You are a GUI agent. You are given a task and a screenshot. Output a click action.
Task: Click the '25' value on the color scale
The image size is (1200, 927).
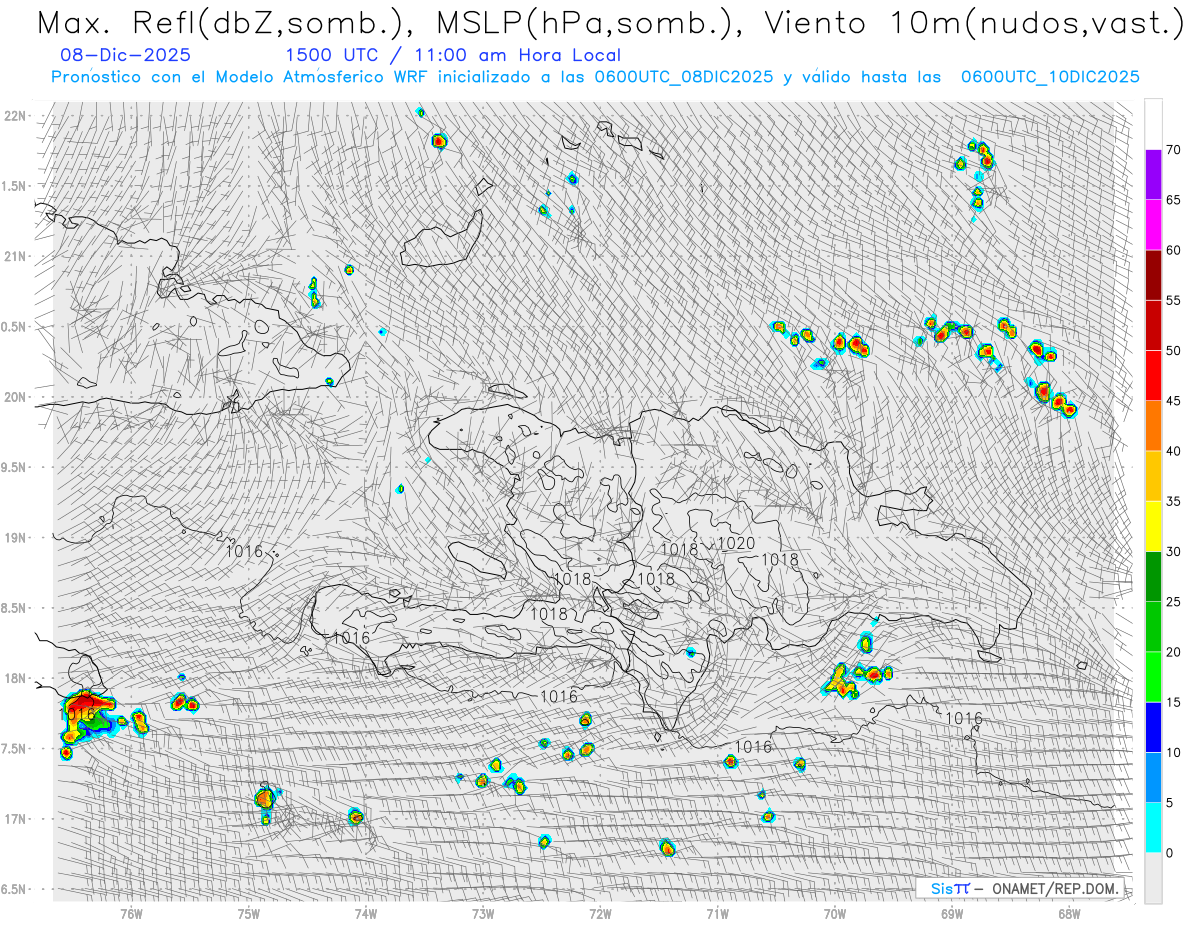pyautogui.click(x=1173, y=601)
